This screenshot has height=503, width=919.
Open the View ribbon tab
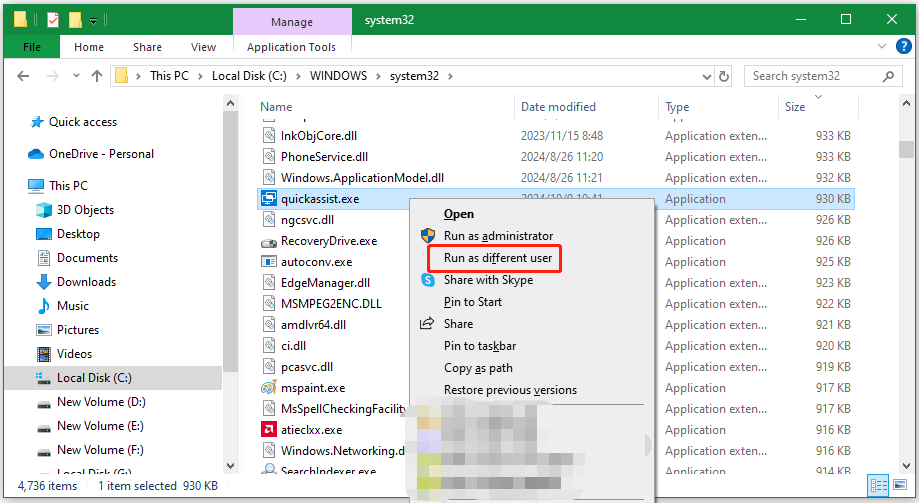click(203, 47)
